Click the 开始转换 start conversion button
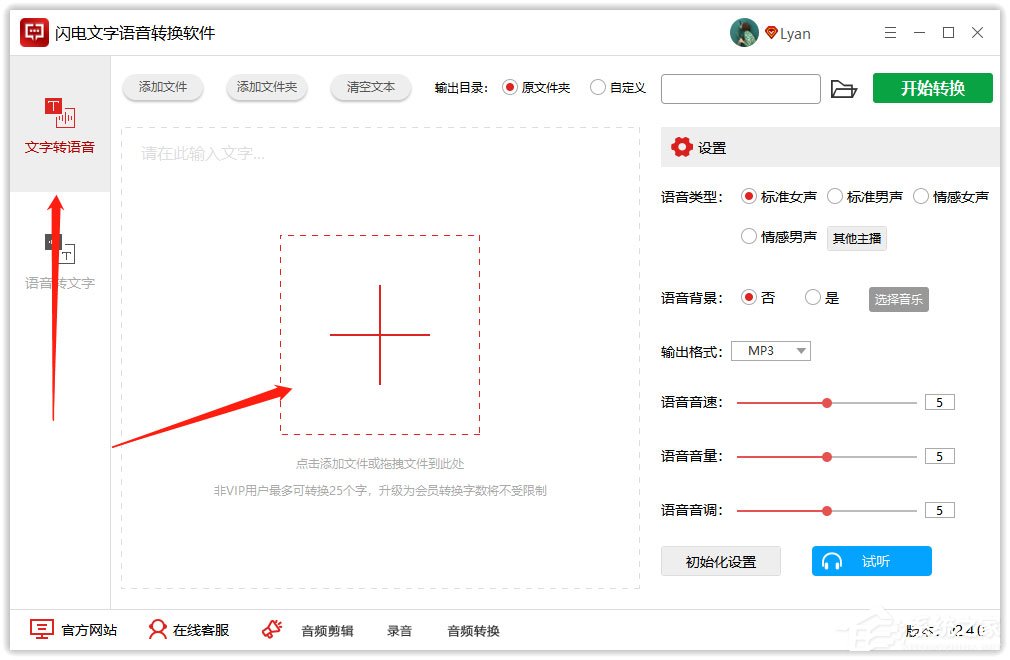The height and width of the screenshot is (660, 1010). coord(932,89)
